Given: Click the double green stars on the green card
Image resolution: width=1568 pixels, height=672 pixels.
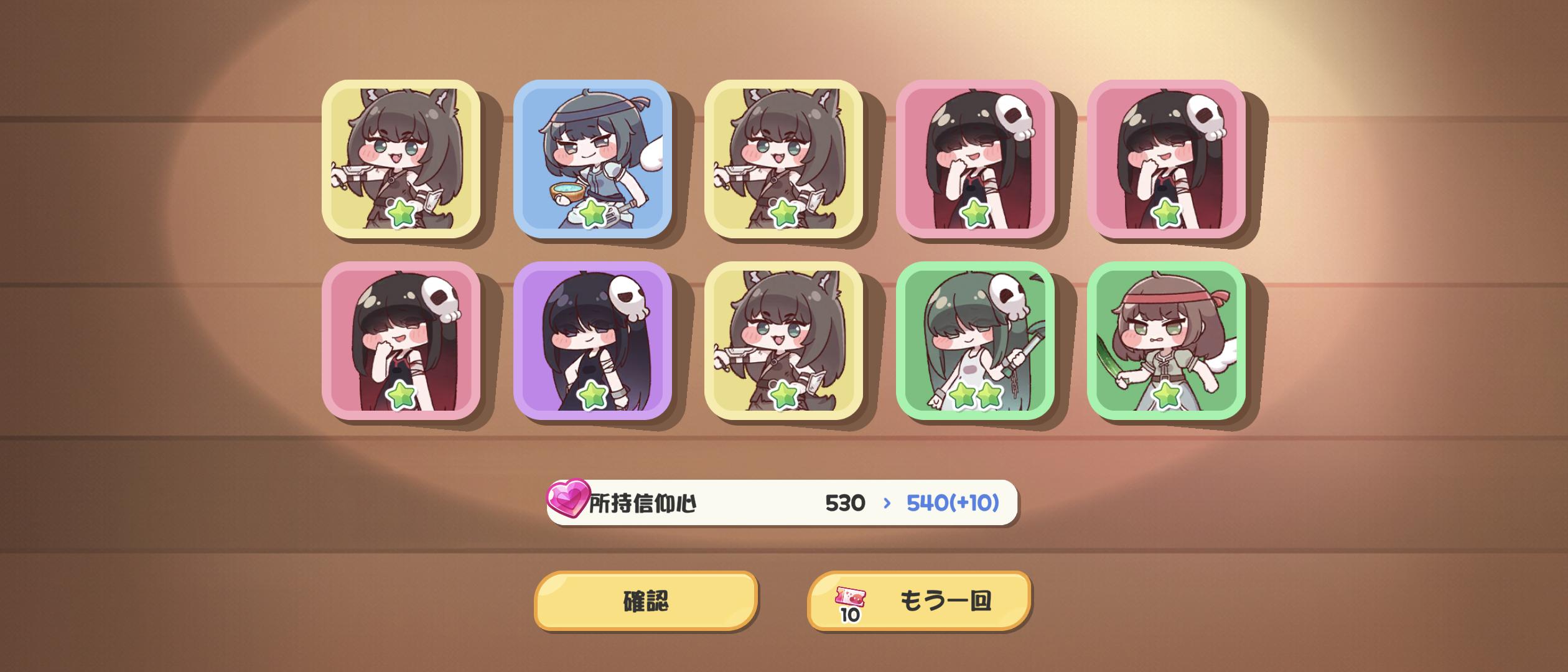Looking at the screenshot, I should [x=975, y=395].
